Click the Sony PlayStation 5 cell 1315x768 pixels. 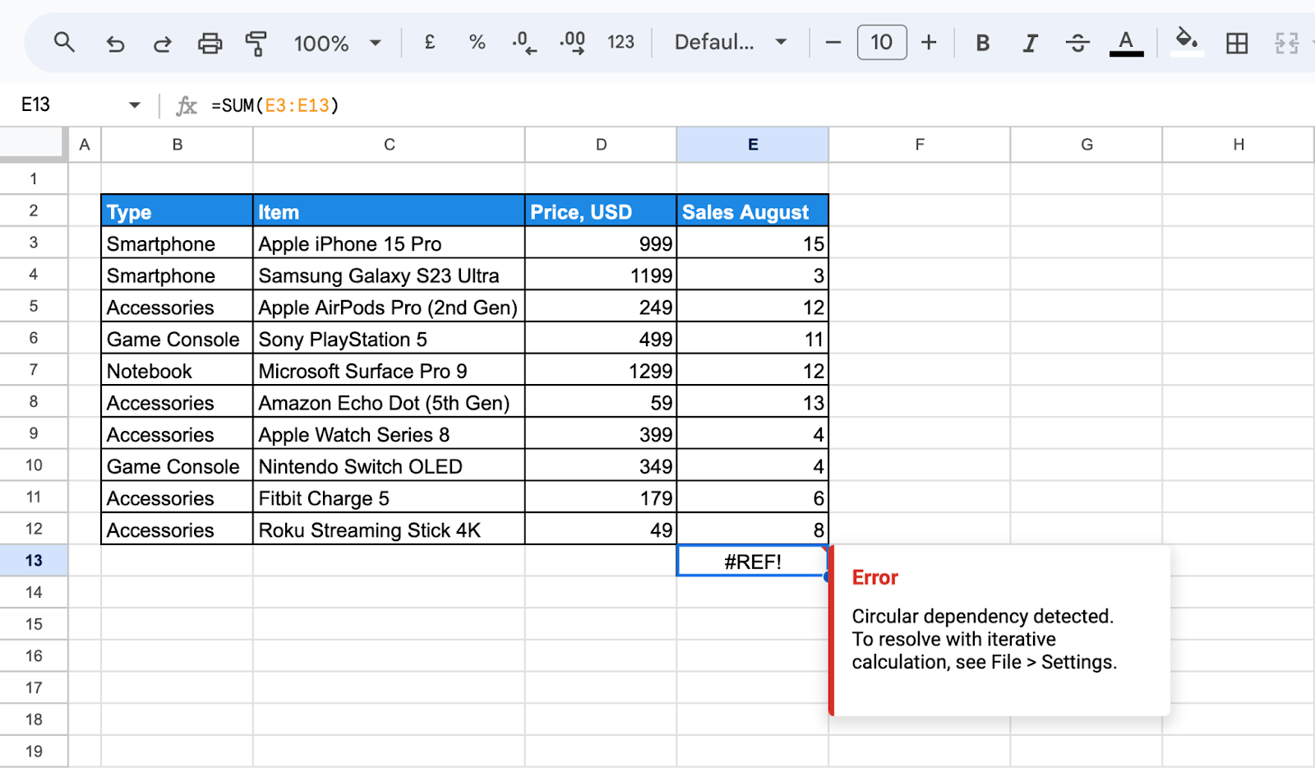point(389,339)
